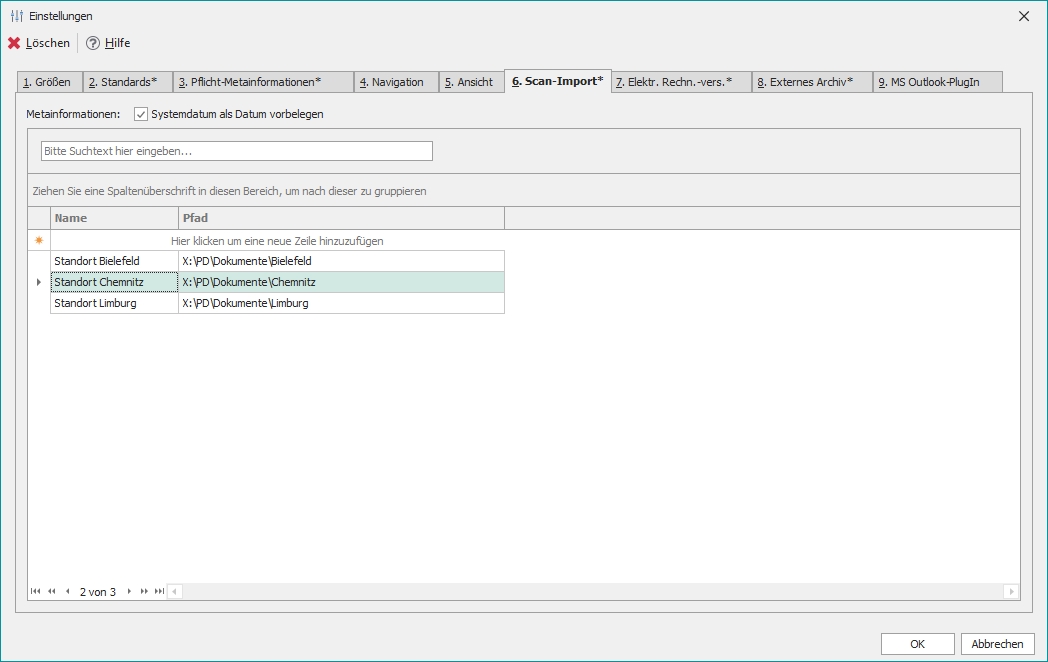Screen dimensions: 1048x662
Task: Confirm the settings with OK
Action: coord(916,643)
